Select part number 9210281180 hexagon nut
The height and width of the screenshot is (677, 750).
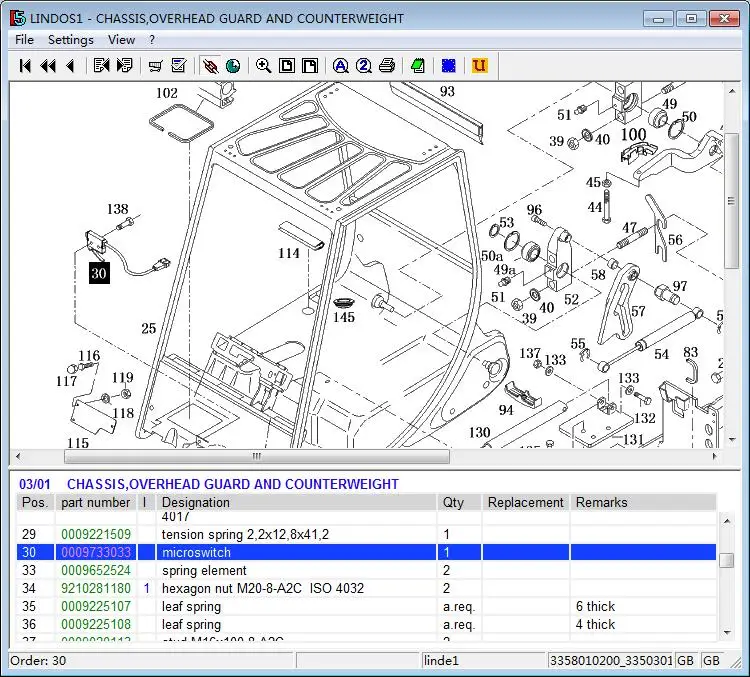tap(95, 589)
